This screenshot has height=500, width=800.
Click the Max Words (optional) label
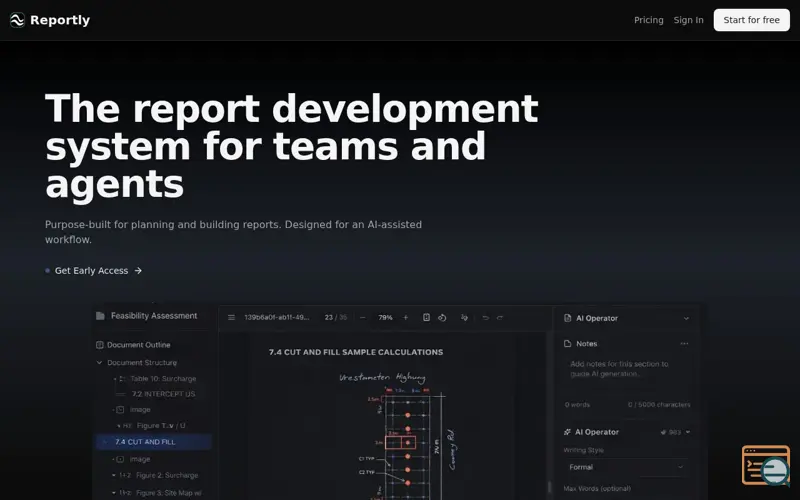click(x=597, y=488)
